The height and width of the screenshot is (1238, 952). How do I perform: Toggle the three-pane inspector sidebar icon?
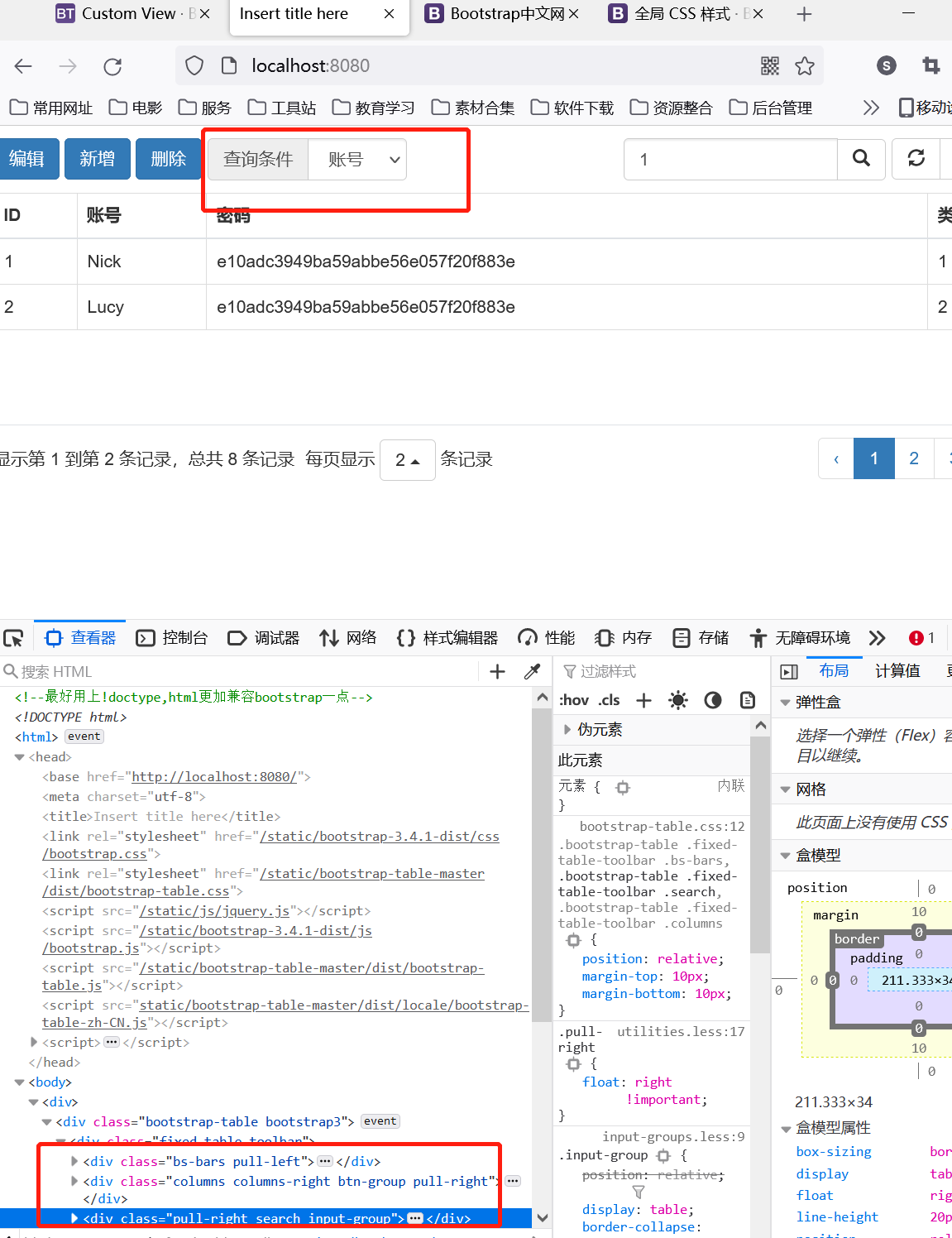coord(790,672)
